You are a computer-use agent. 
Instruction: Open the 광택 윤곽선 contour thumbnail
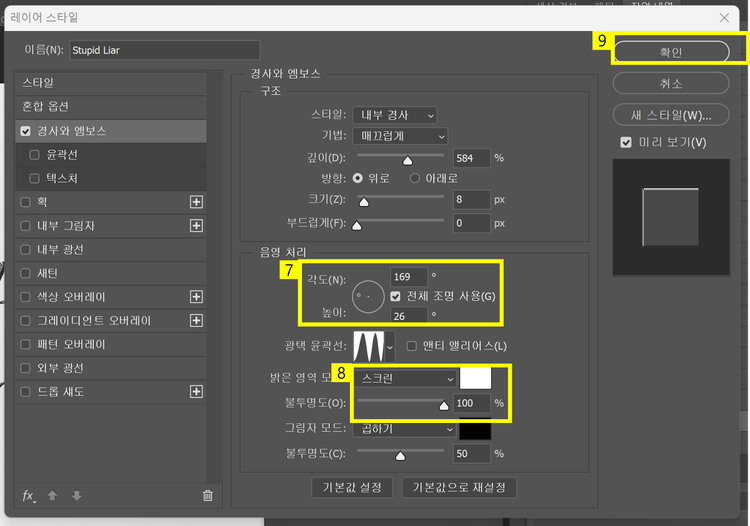click(x=368, y=346)
